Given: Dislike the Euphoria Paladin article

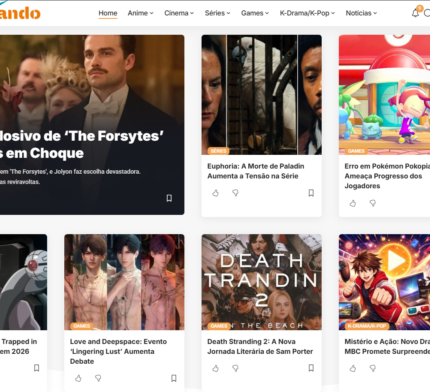Looking at the screenshot, I should [x=235, y=193].
